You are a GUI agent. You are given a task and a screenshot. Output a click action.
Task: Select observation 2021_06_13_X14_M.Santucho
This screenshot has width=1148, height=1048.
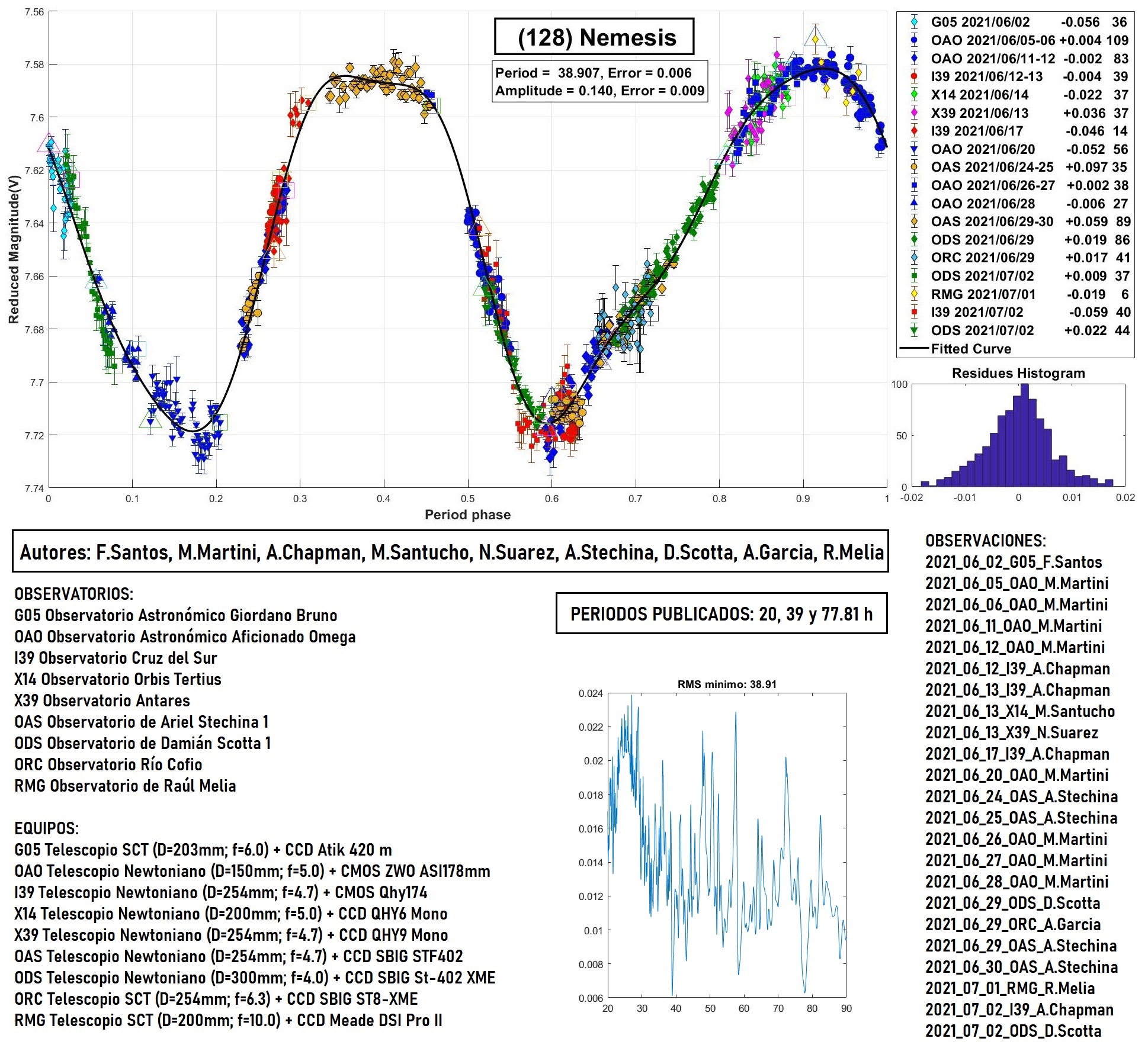[x=1020, y=711]
